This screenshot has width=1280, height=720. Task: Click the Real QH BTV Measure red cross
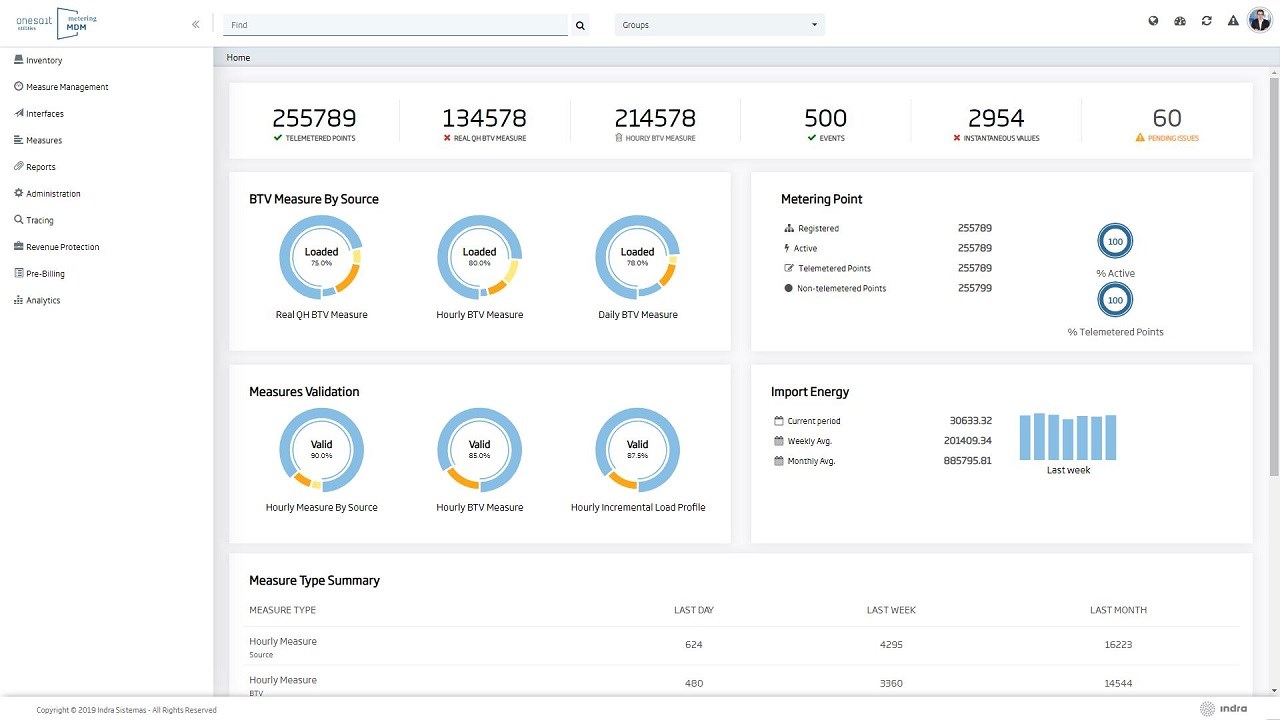(447, 138)
